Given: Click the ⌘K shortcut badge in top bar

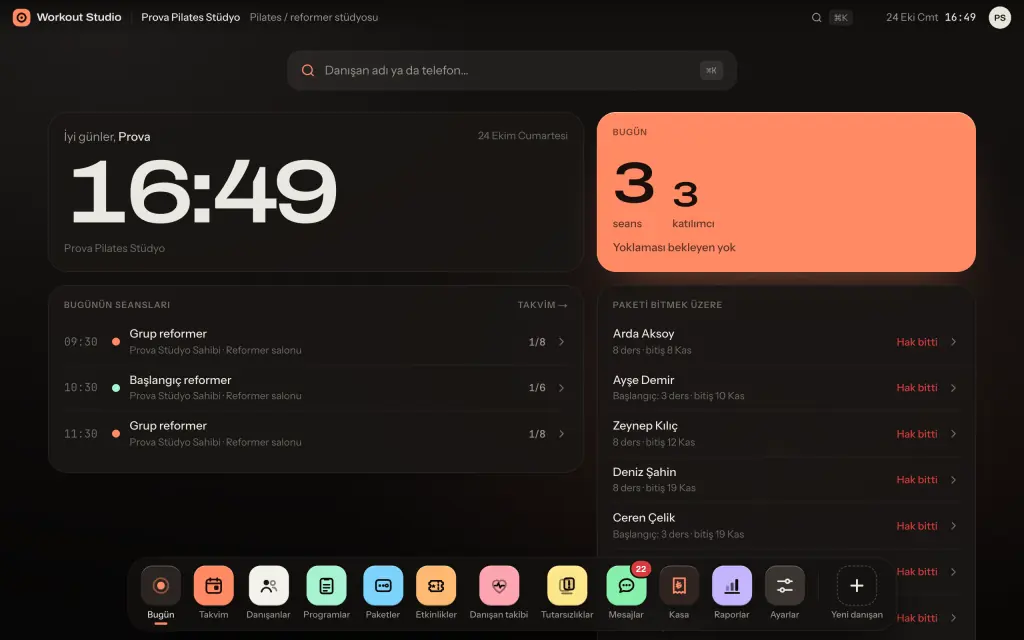Looking at the screenshot, I should [x=840, y=18].
